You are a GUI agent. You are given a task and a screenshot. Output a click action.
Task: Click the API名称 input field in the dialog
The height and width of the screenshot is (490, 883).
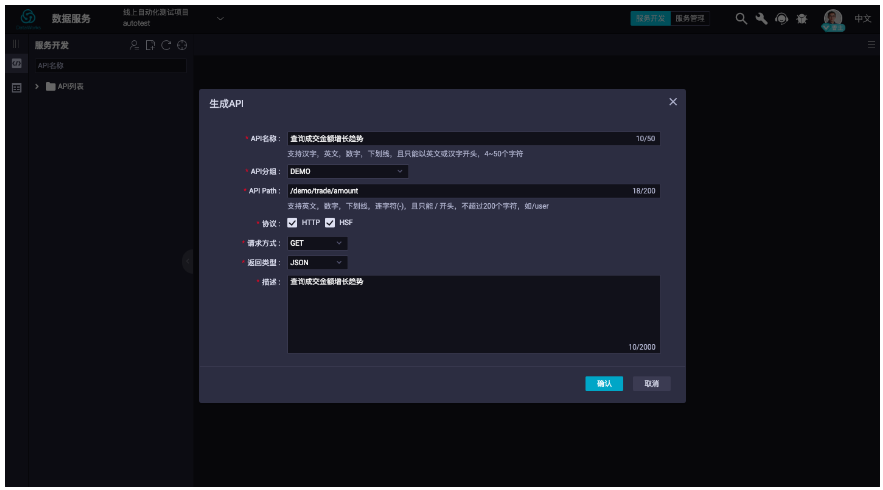tap(474, 139)
